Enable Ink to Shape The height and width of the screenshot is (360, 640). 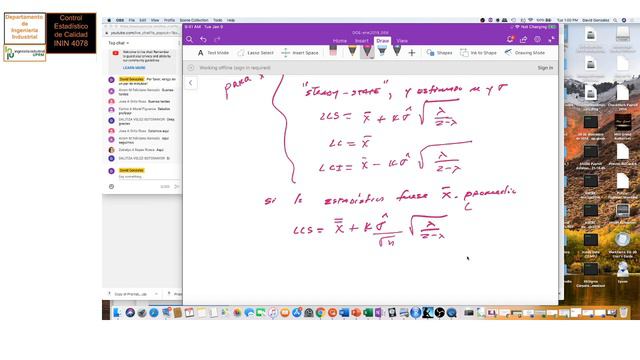coord(478,53)
